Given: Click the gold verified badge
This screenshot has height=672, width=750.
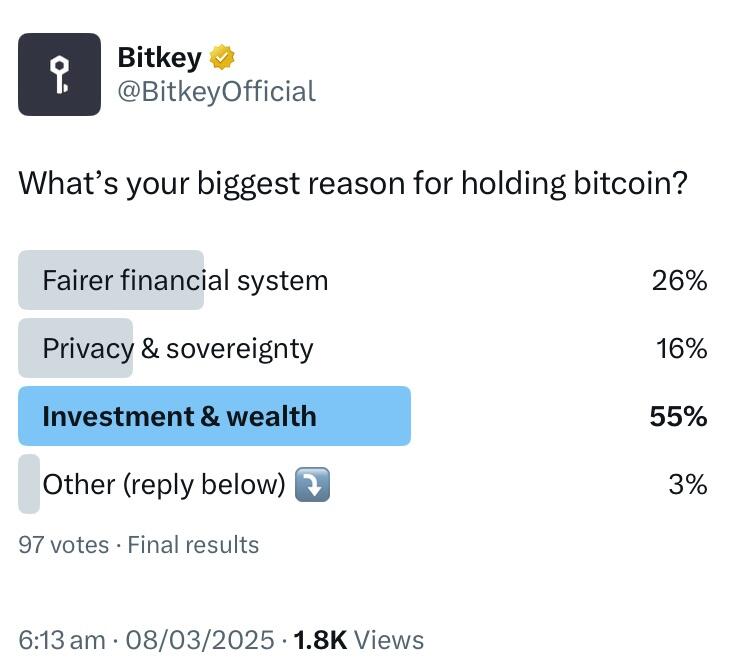Looking at the screenshot, I should pyautogui.click(x=222, y=57).
